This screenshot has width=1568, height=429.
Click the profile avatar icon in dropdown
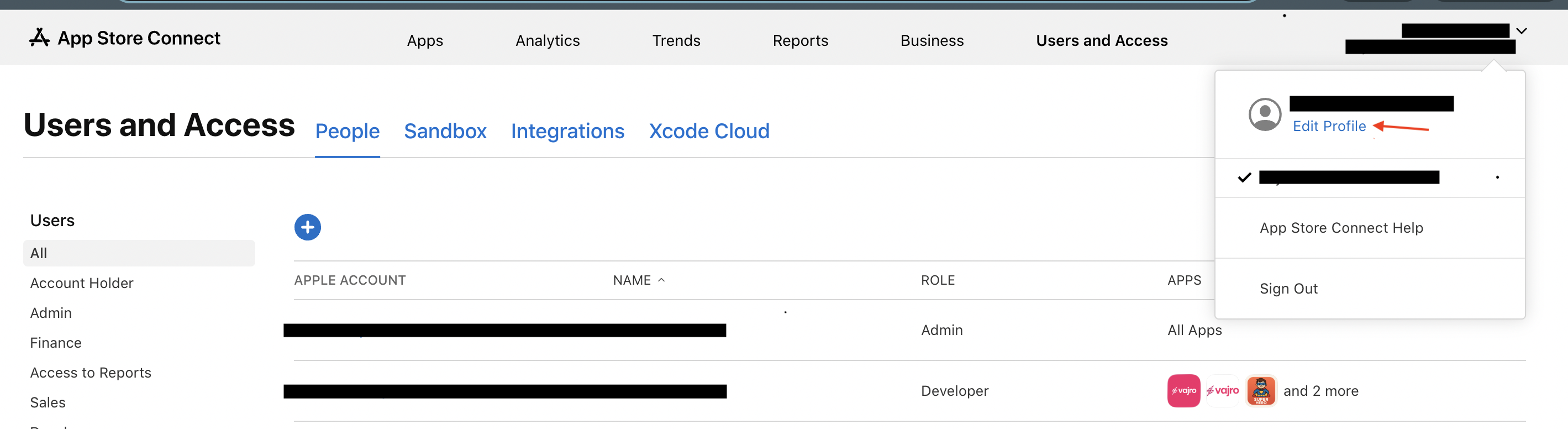click(x=1264, y=114)
